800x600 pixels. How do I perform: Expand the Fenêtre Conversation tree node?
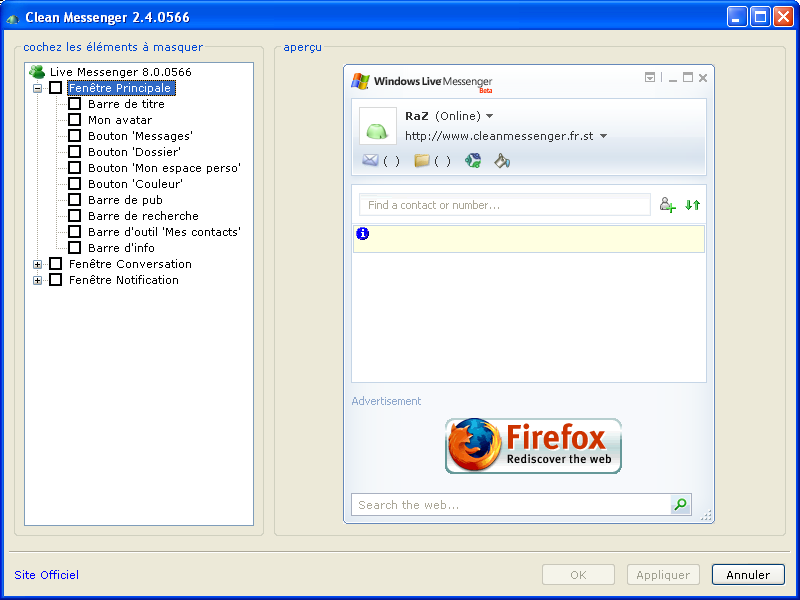(37, 264)
